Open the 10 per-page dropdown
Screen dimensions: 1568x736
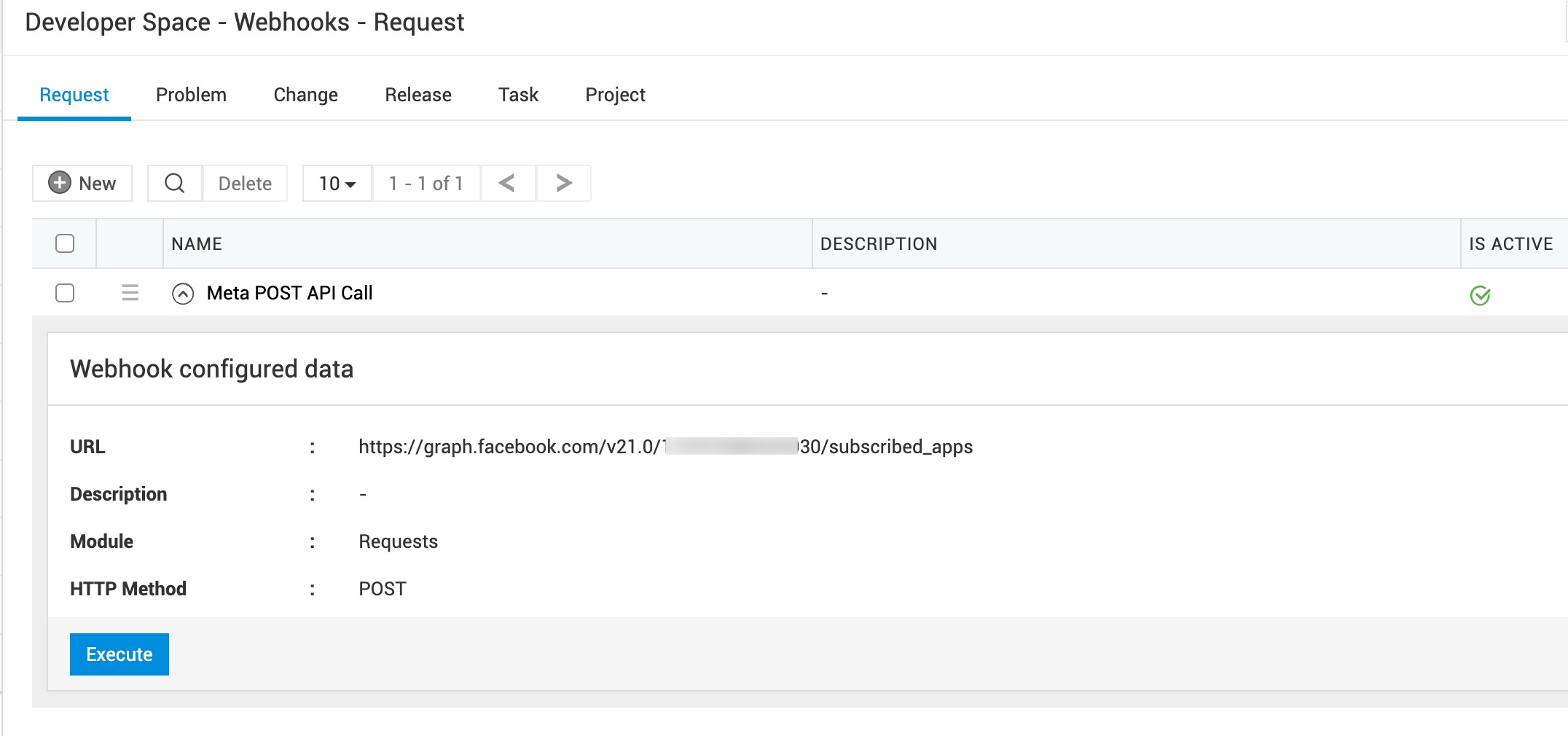click(x=337, y=183)
